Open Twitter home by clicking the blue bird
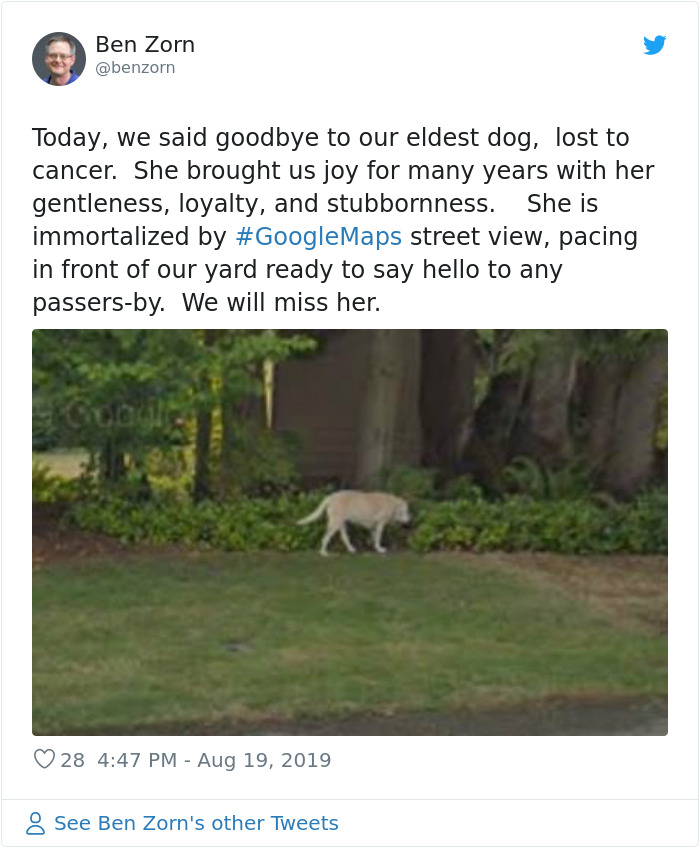Image resolution: width=700 pixels, height=848 pixels. [656, 45]
